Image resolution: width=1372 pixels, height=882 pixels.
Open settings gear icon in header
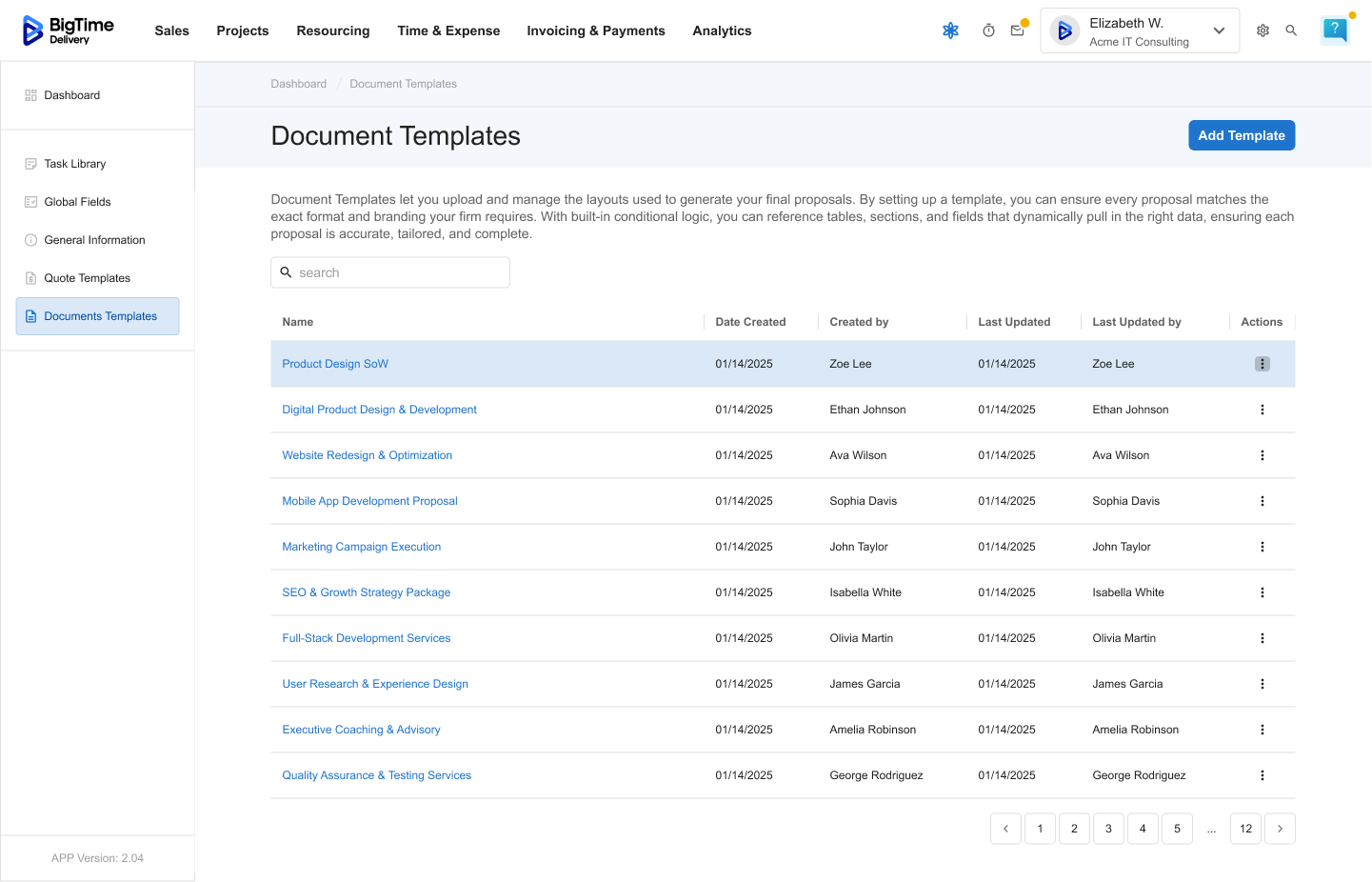click(1263, 30)
